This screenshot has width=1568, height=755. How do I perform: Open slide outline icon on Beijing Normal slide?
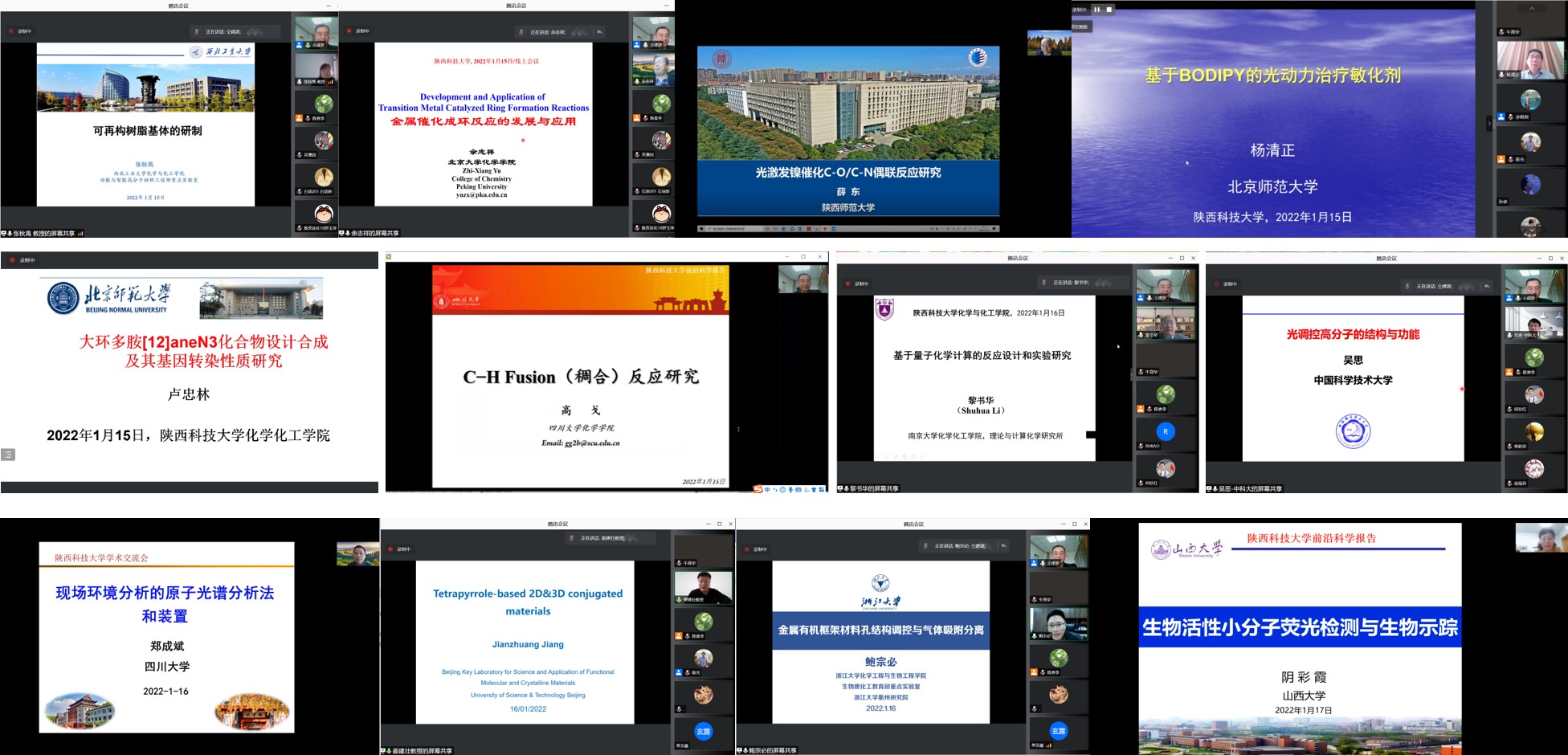point(8,455)
